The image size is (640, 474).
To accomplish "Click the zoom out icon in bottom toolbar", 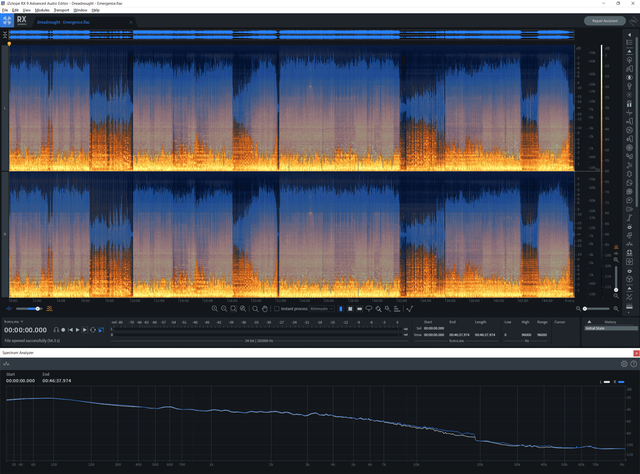I will [224, 309].
